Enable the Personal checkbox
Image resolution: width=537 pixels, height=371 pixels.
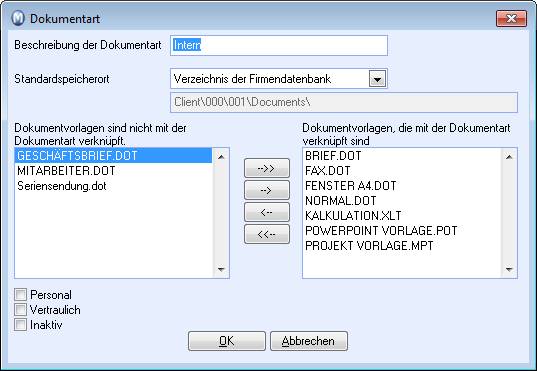(21, 294)
